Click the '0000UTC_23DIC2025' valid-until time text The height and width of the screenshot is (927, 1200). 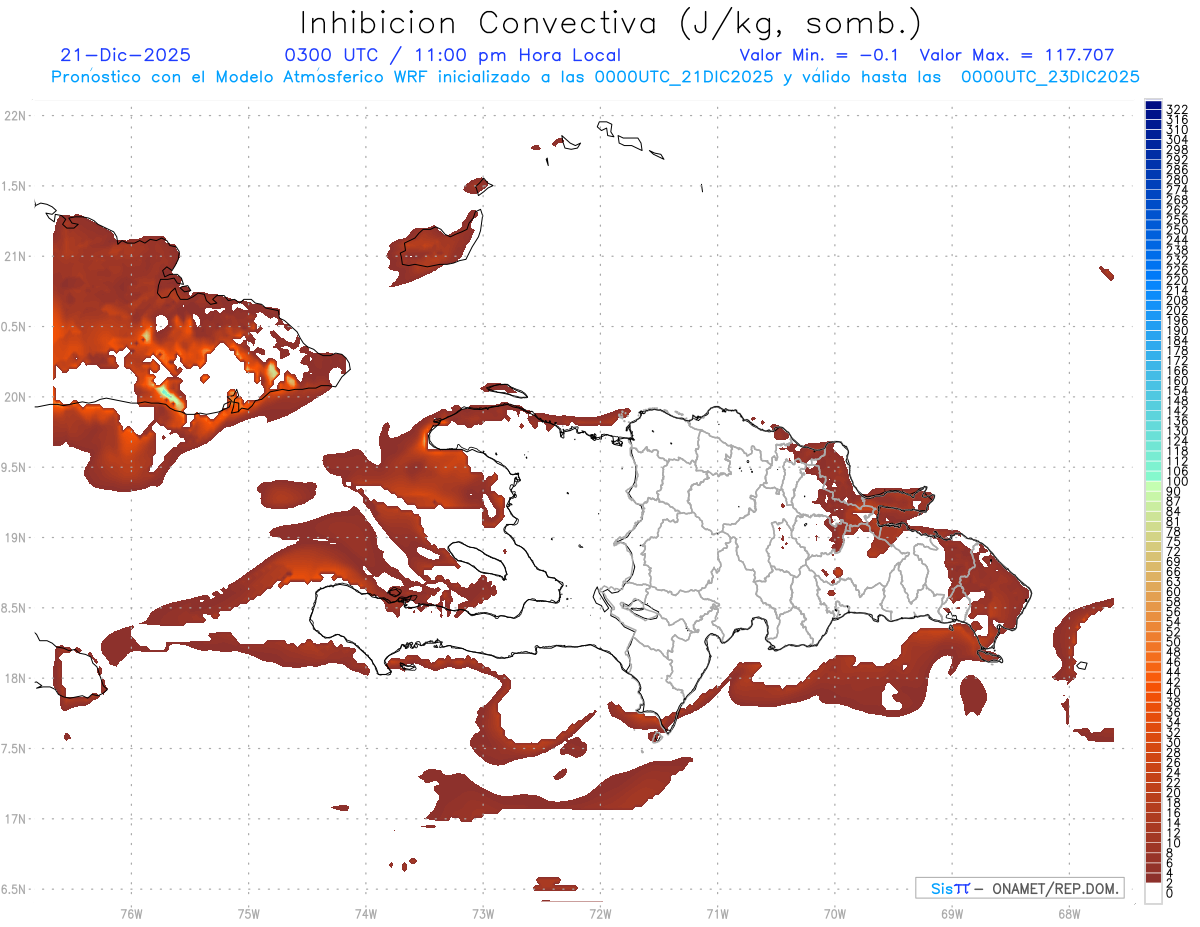1050,77
